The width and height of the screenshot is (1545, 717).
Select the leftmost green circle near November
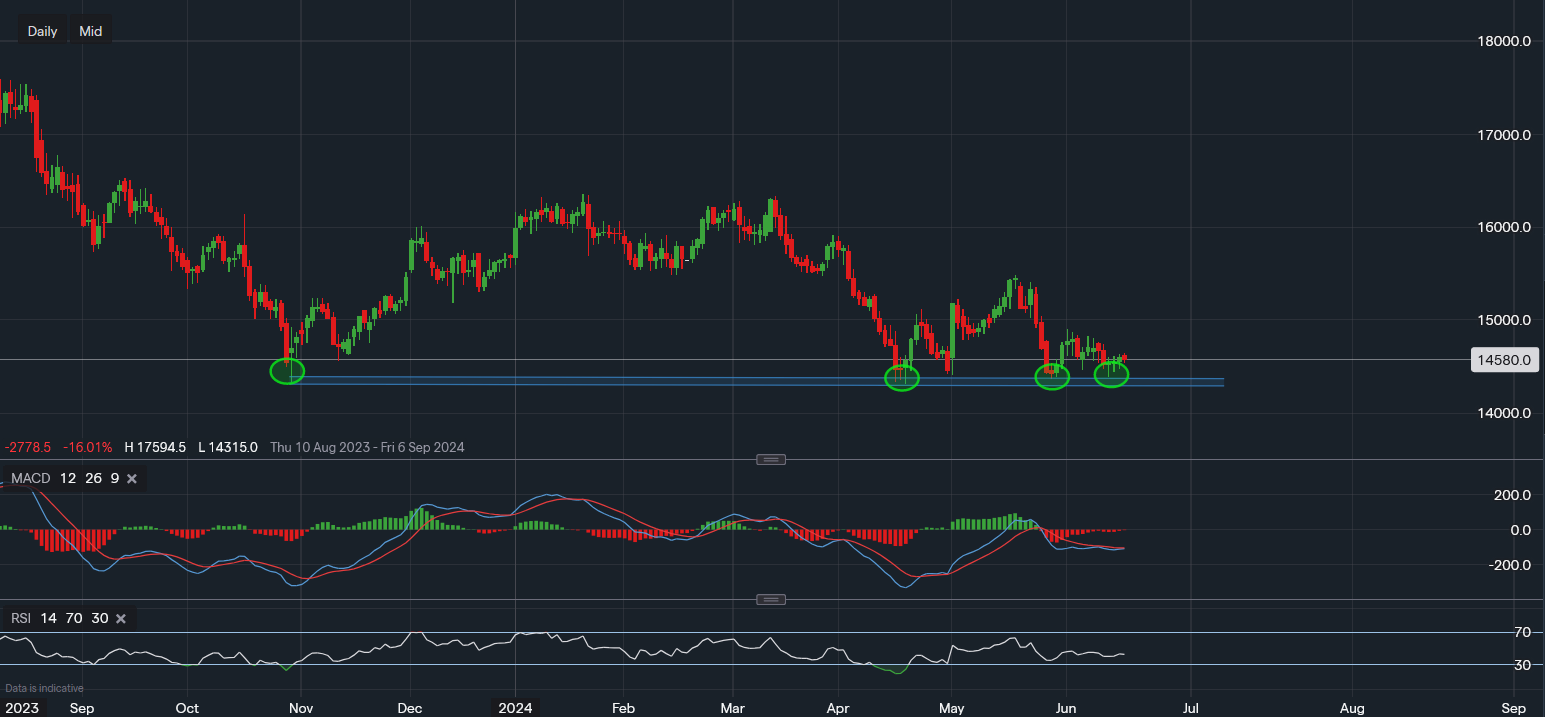click(x=287, y=371)
